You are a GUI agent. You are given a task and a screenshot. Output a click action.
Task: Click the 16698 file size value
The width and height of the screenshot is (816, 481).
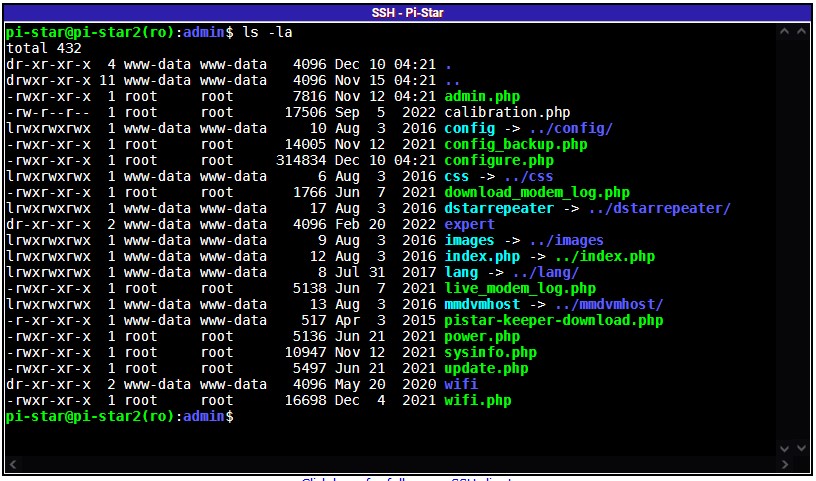pos(305,401)
